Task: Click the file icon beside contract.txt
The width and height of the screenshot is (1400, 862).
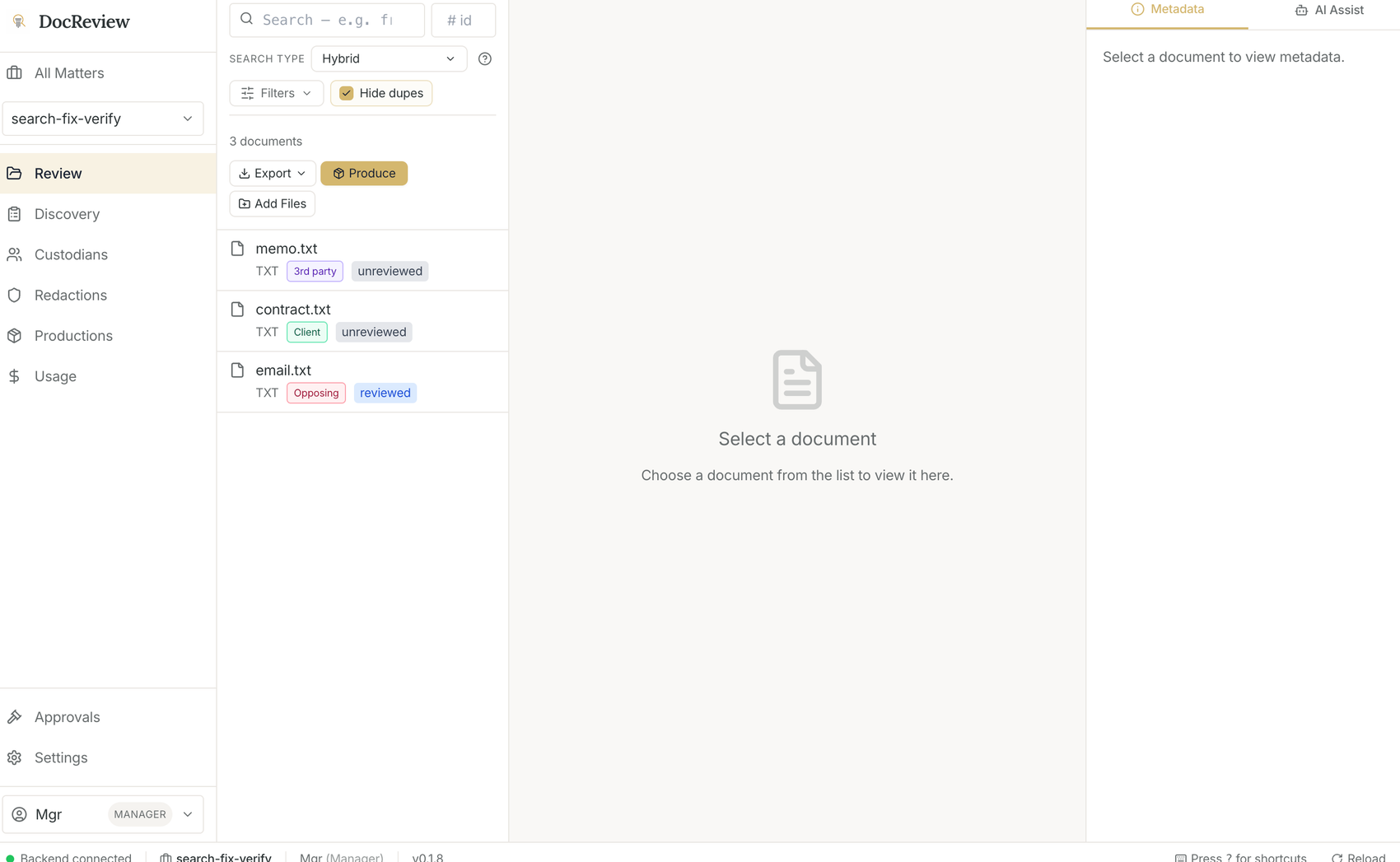Action: 237,310
